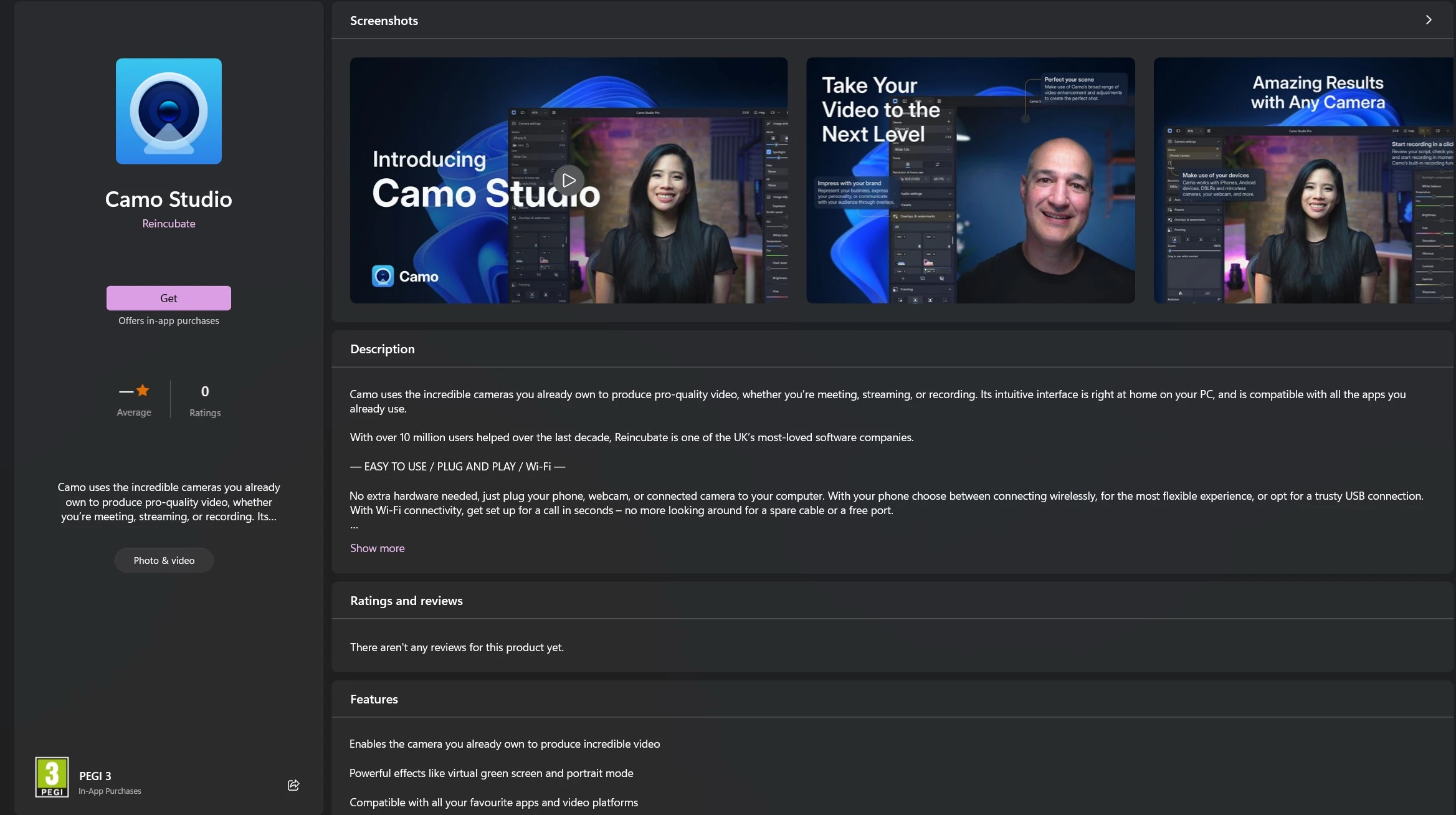Click the Average rating label
The width and height of the screenshot is (1456, 815).
coord(134,412)
